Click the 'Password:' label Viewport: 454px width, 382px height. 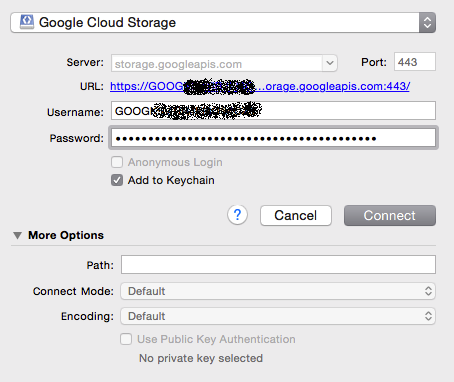click(77, 138)
